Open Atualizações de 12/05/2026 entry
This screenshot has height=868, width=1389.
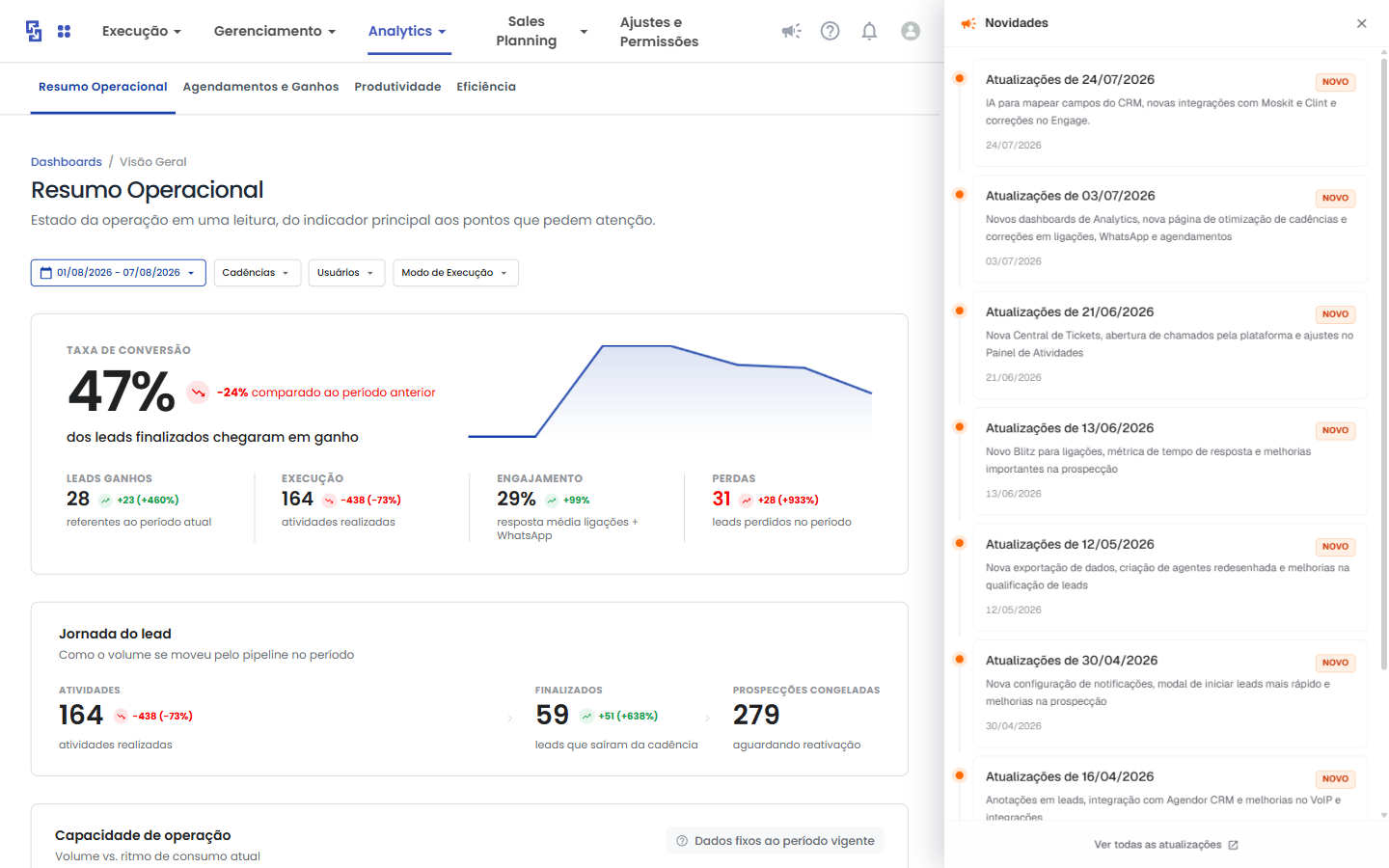(x=1171, y=578)
